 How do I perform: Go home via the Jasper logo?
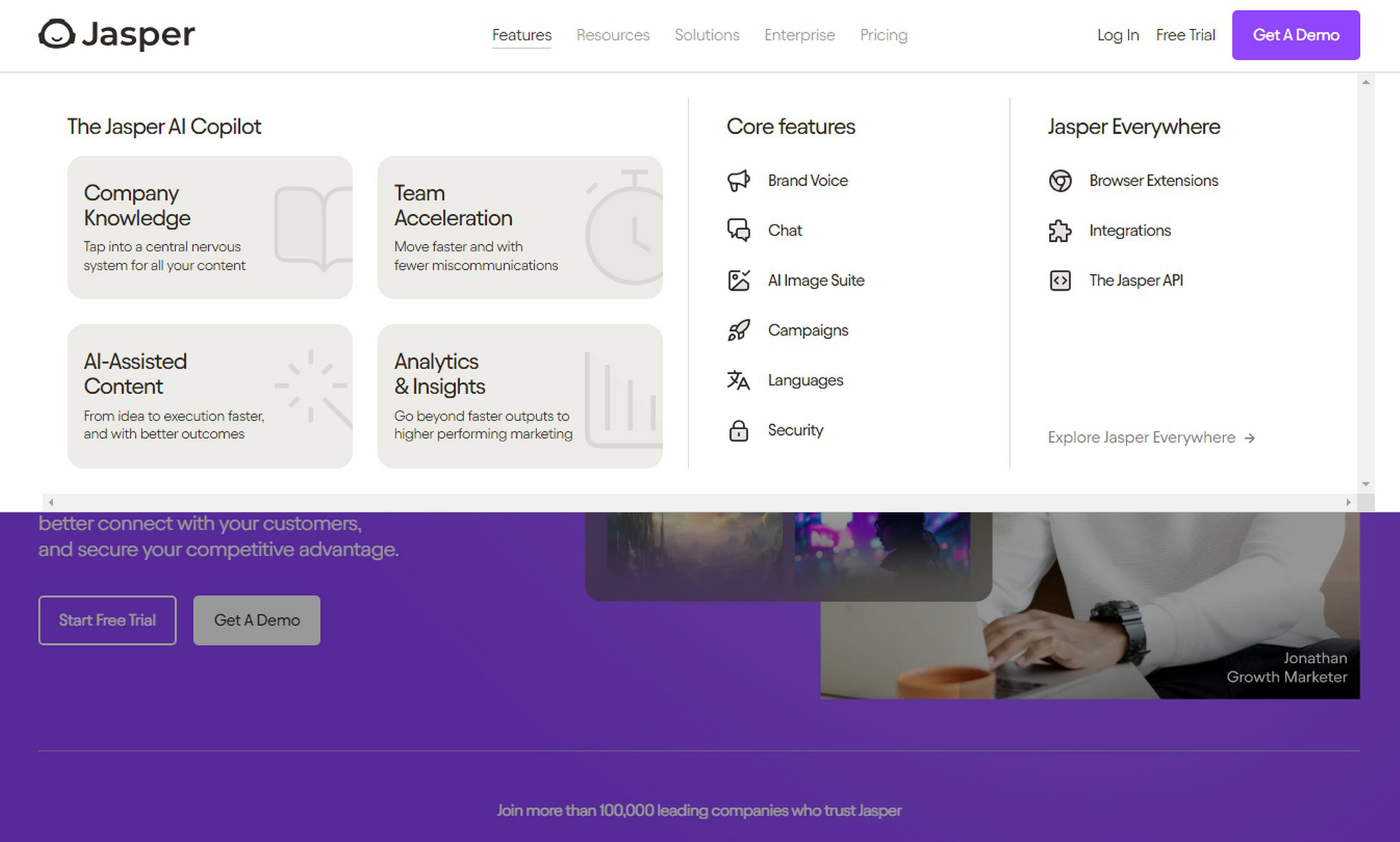[x=116, y=34]
